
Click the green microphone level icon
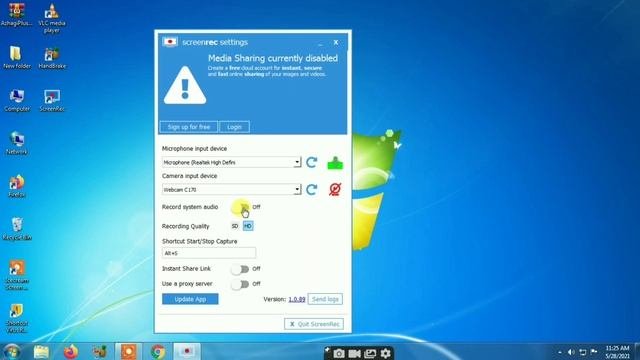tap(335, 163)
